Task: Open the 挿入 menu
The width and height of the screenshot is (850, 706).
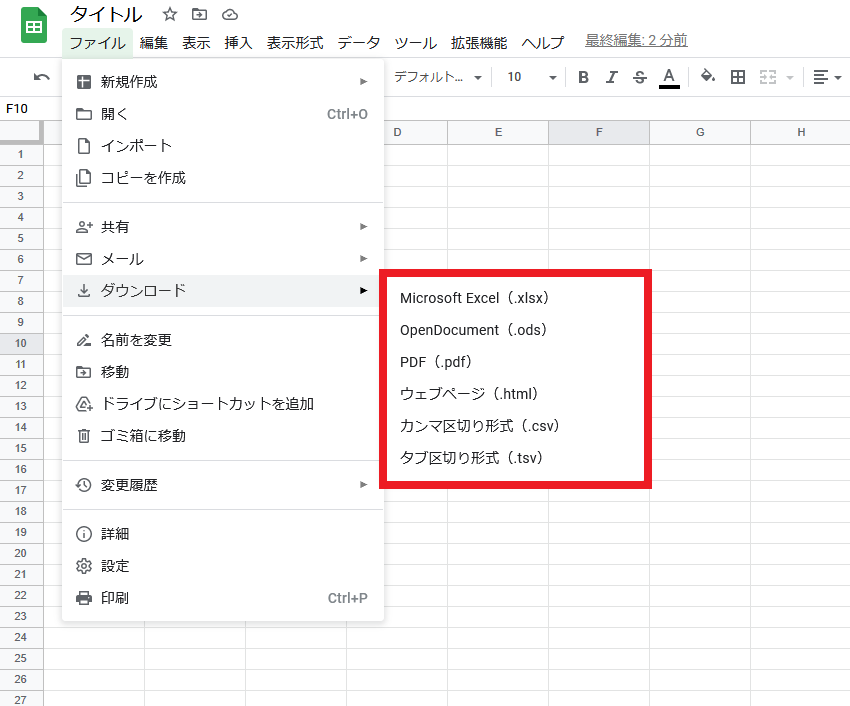Action: pos(239,43)
